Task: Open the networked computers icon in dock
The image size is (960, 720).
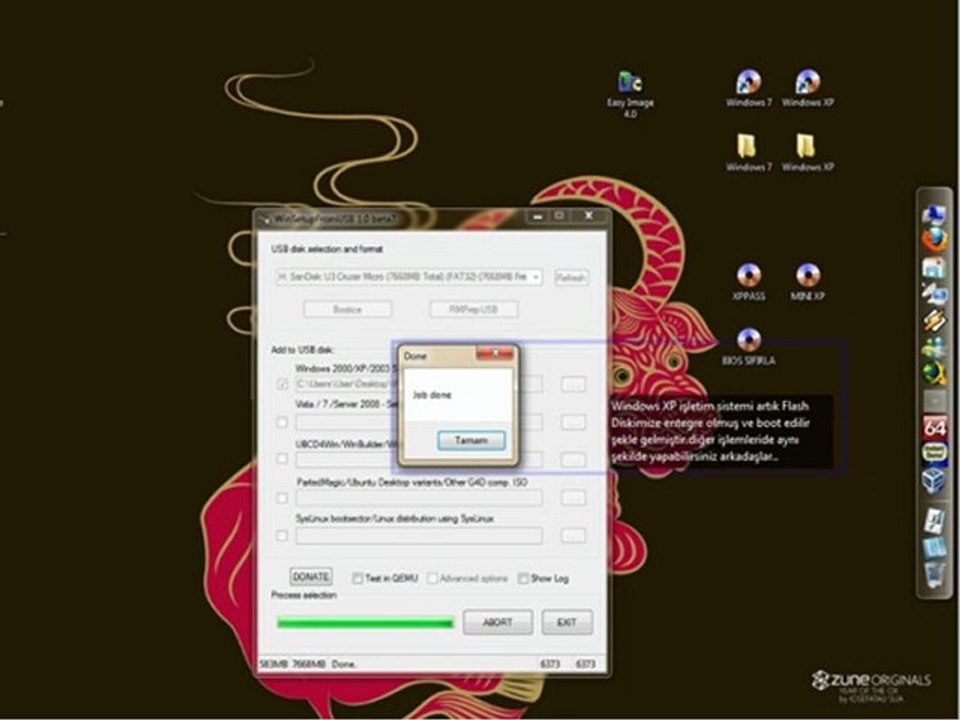Action: (934, 294)
